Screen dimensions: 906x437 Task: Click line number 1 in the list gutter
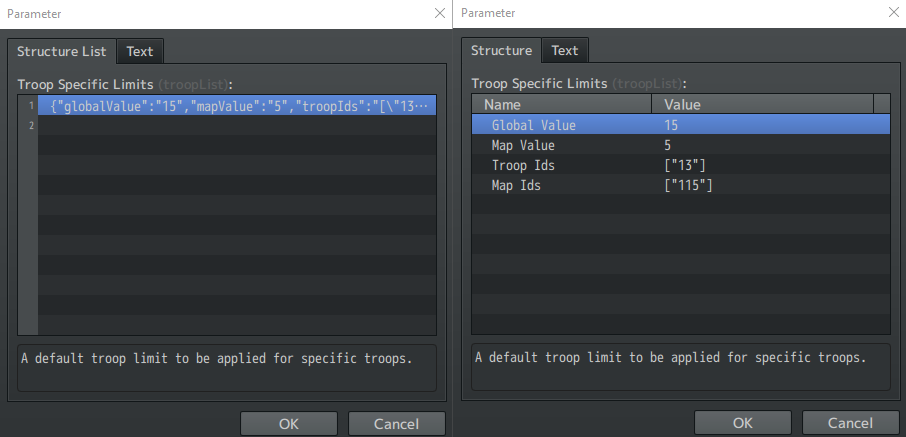(x=31, y=106)
